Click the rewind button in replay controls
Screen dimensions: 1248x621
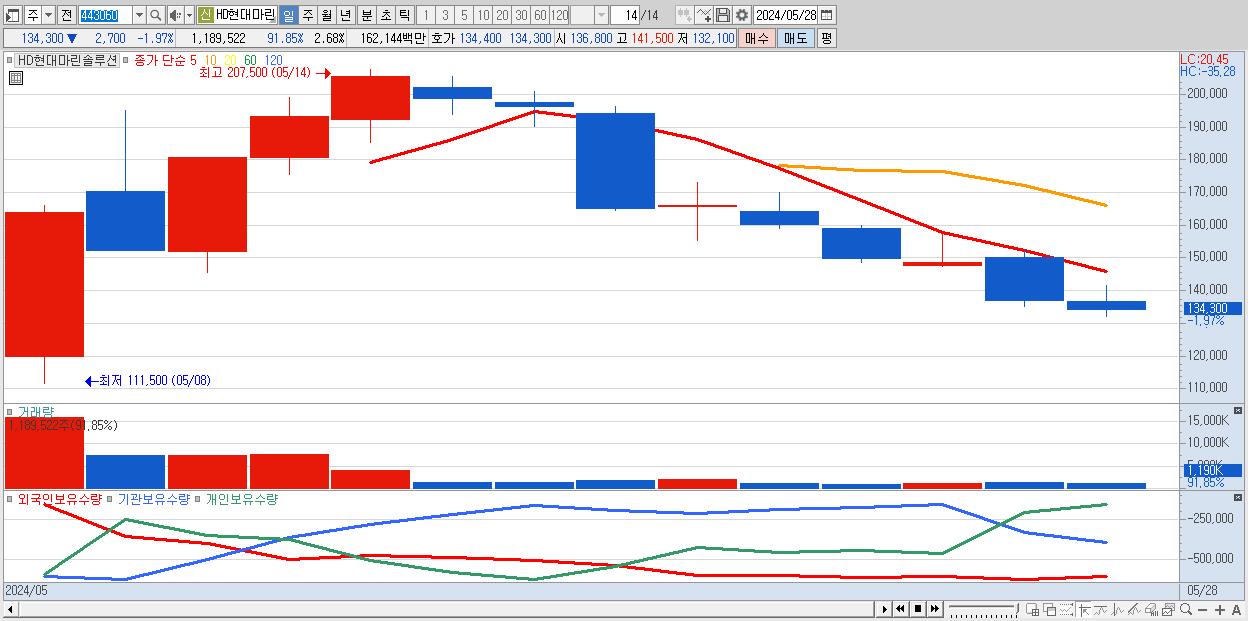900,609
